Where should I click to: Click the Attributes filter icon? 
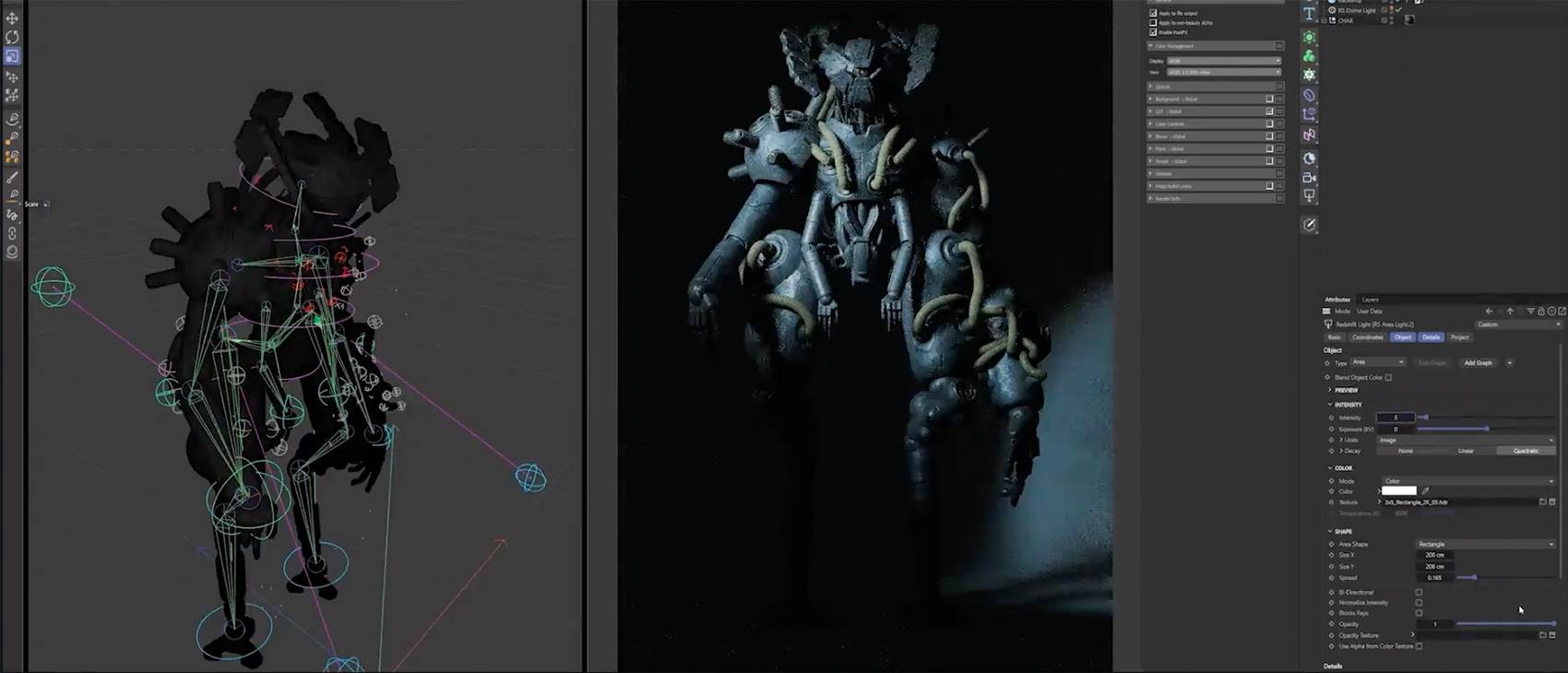tap(1530, 312)
